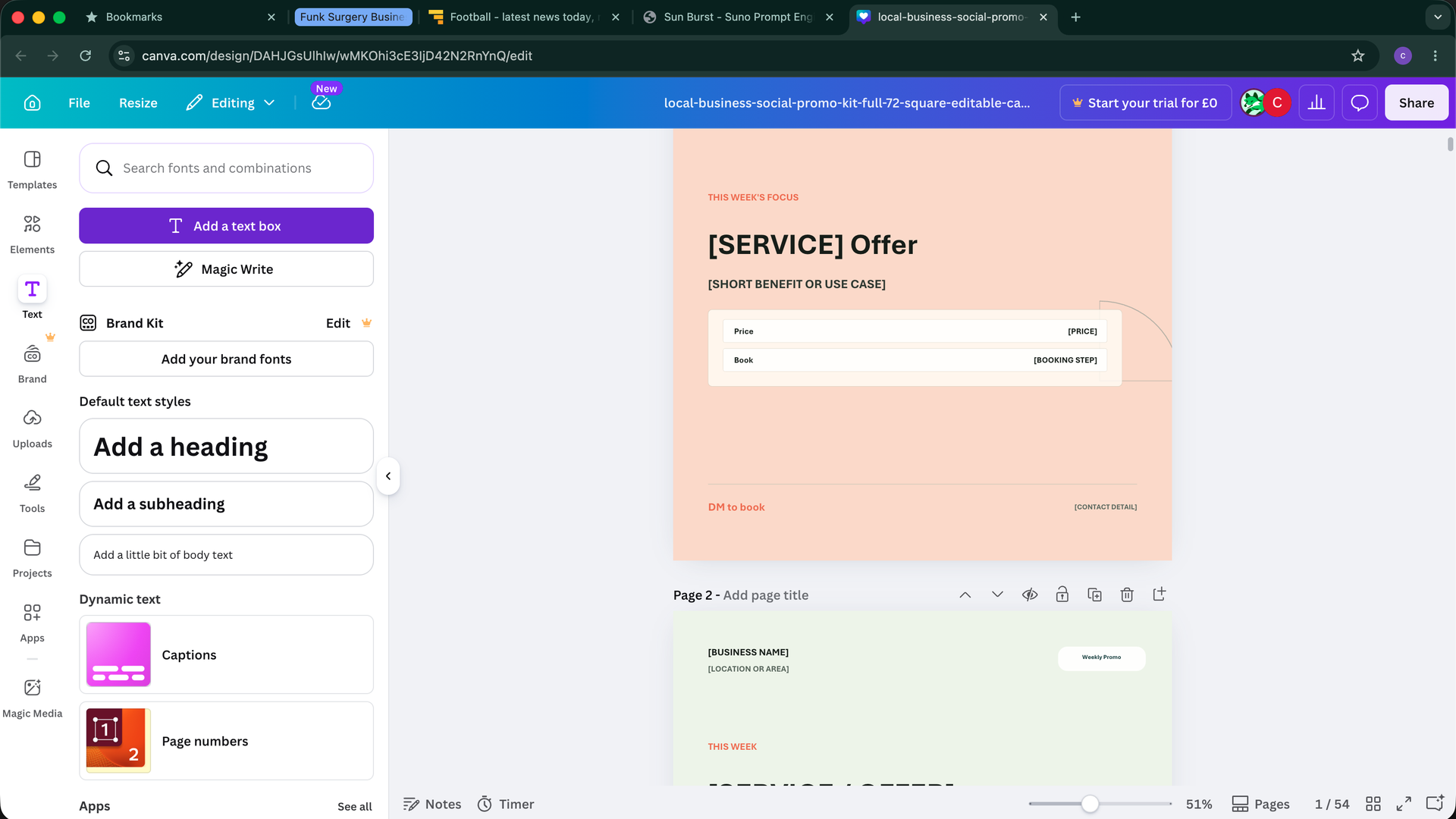
Task: Open the Notes panel
Action: [x=432, y=804]
